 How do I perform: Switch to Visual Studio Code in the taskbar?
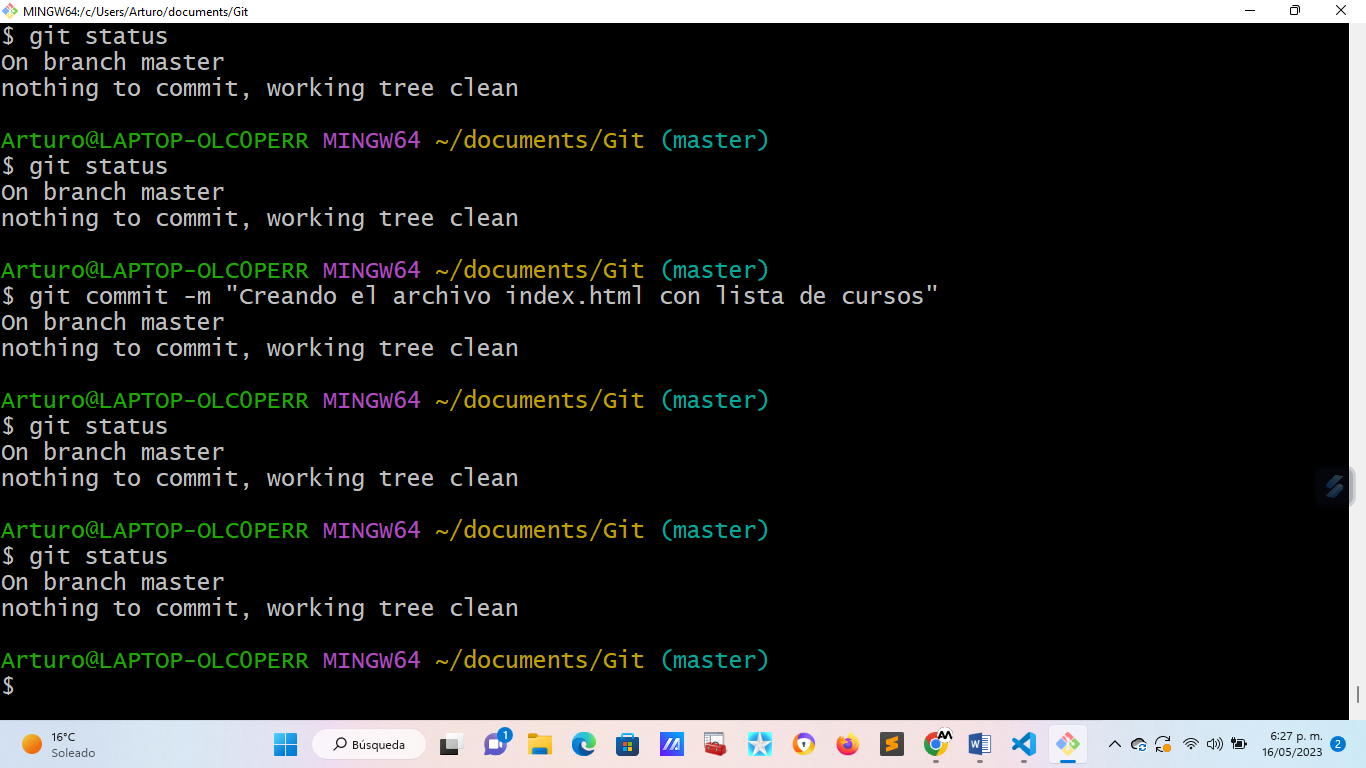pos(1023,744)
